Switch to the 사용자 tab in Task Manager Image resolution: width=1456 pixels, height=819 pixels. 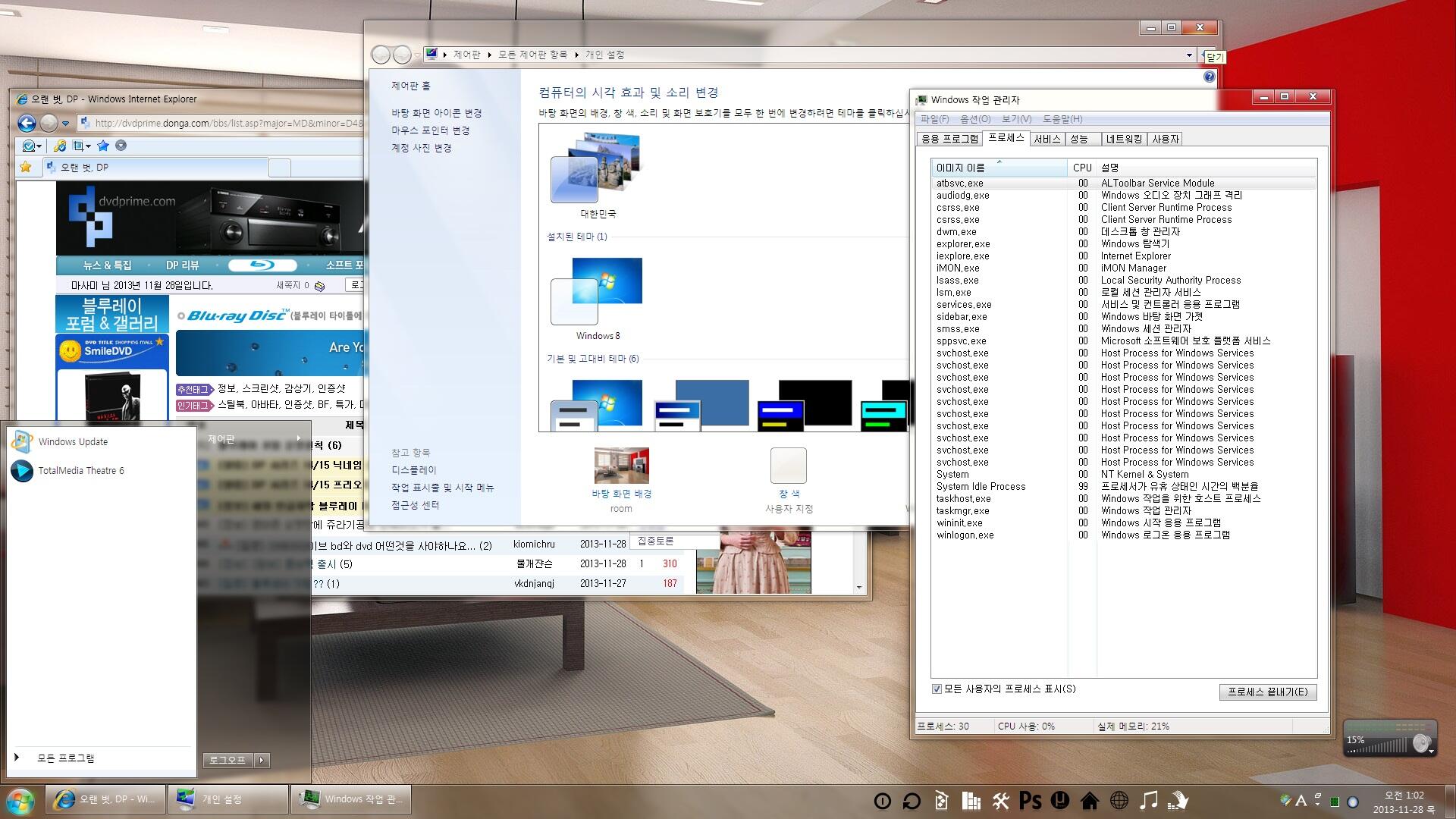(x=1166, y=139)
